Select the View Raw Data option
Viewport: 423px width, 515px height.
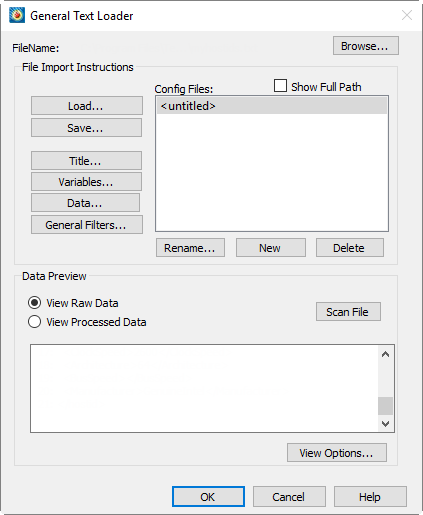point(35,303)
